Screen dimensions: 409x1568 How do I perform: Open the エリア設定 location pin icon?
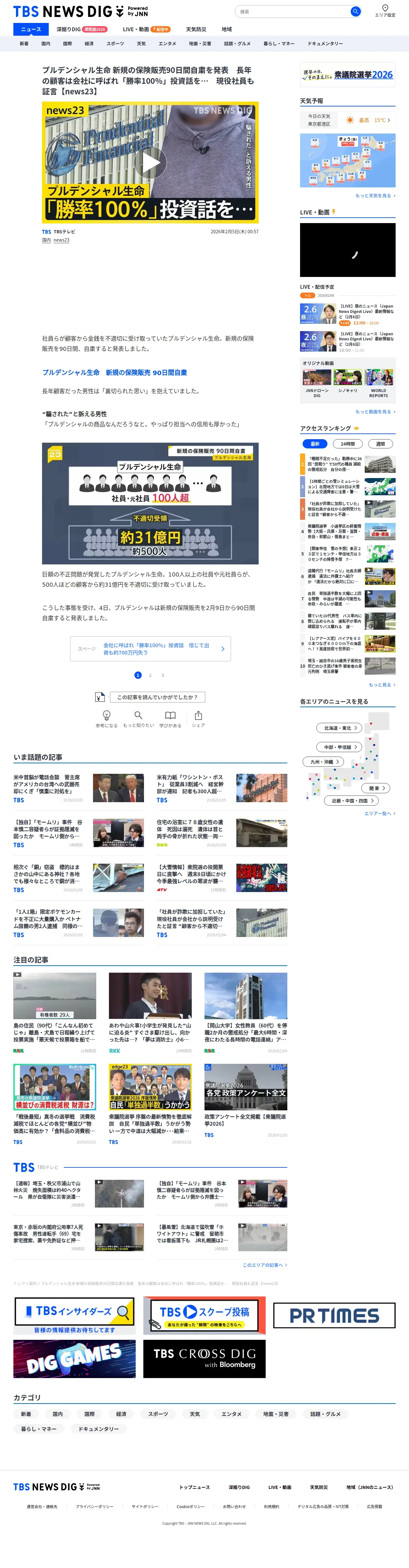point(385,9)
